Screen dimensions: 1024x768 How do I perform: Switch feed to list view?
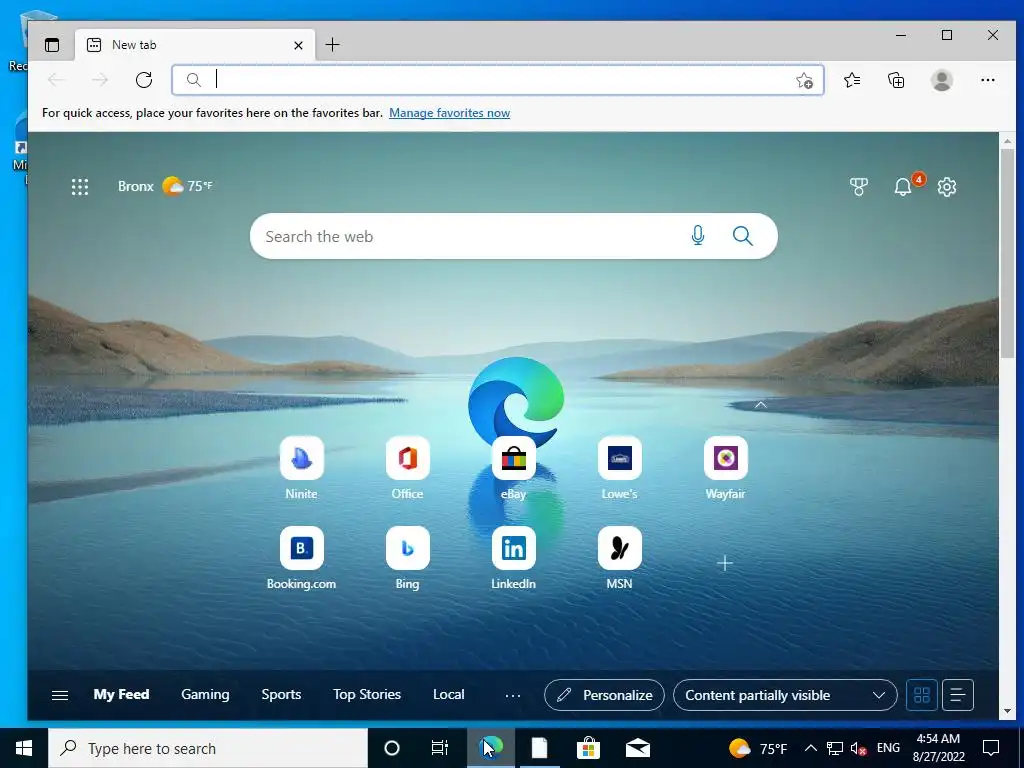[x=957, y=695]
